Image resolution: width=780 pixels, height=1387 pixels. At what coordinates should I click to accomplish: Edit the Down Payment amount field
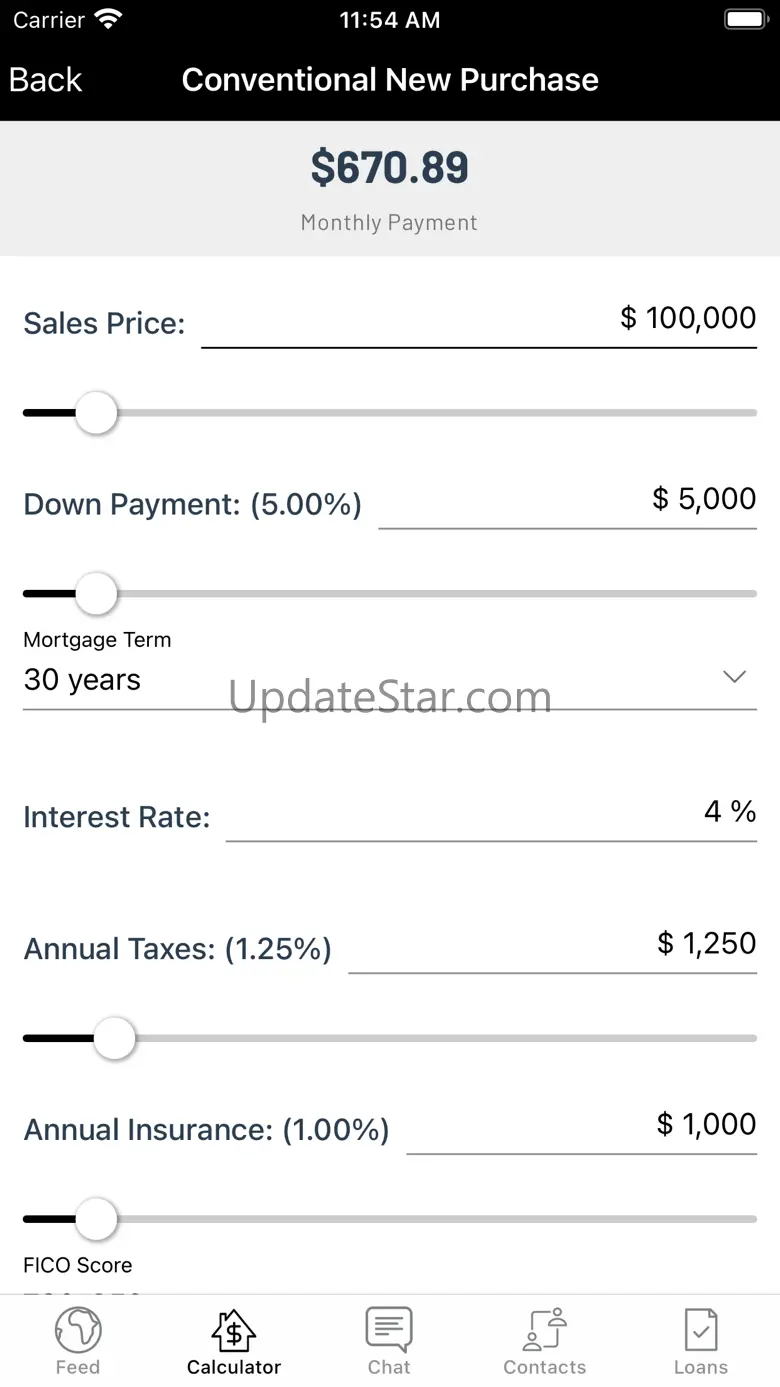click(x=567, y=500)
